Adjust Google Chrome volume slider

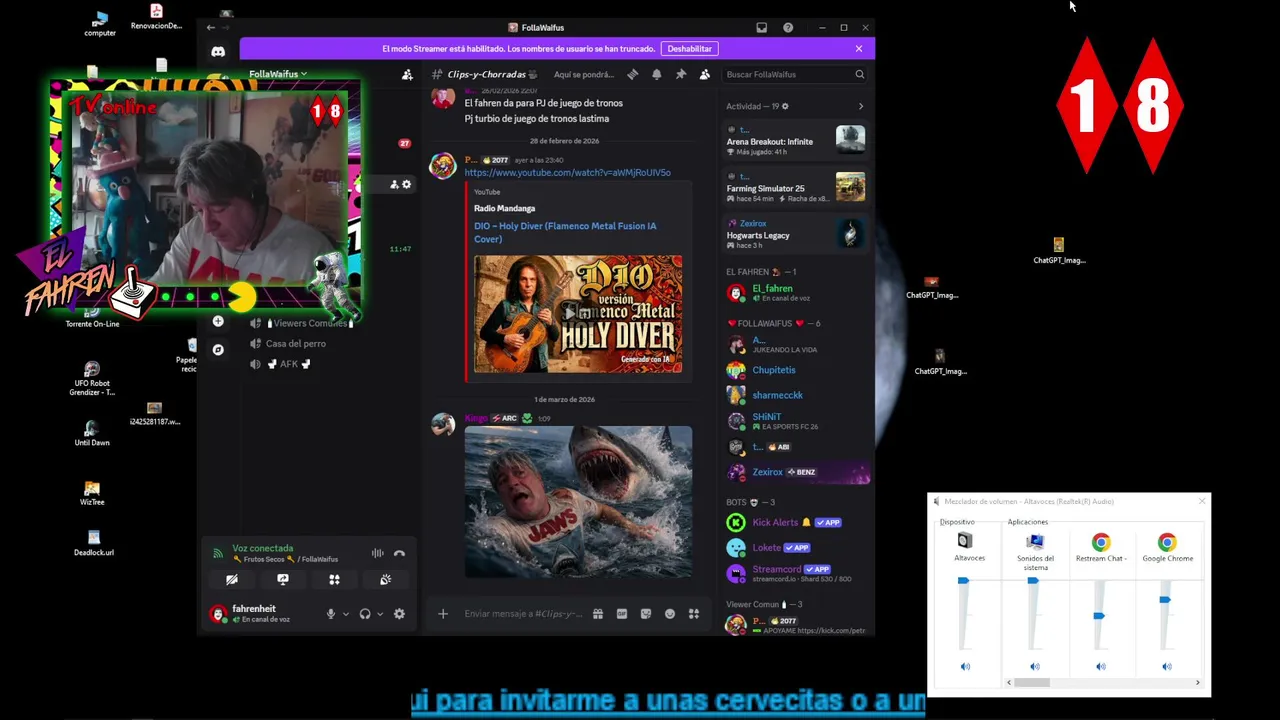pyautogui.click(x=1165, y=600)
